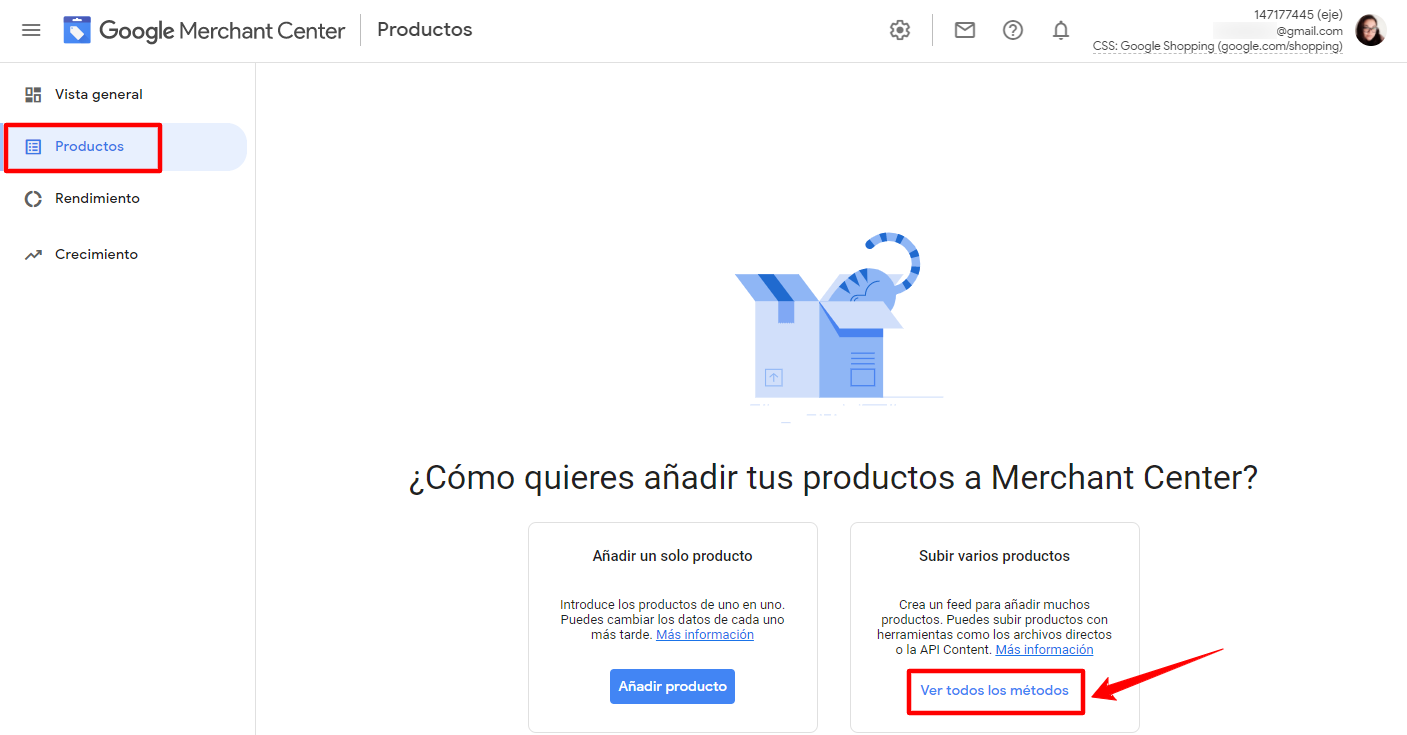Click the CSS: Google Shopping account label
The image size is (1407, 735).
1218,46
